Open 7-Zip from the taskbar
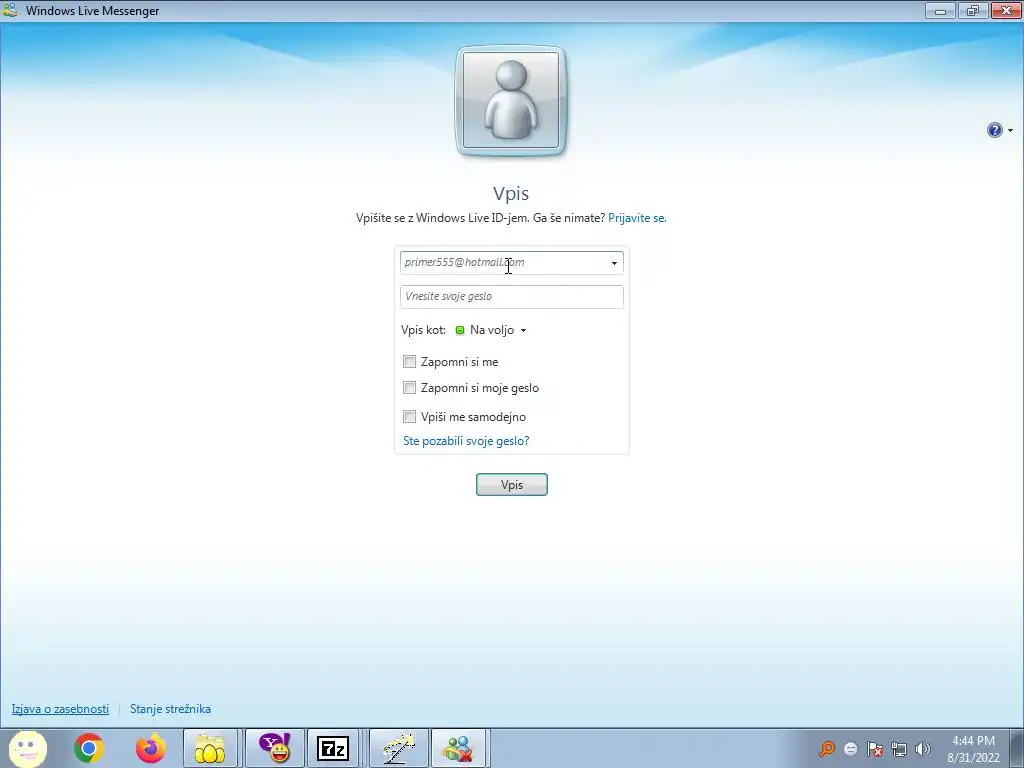This screenshot has height=768, width=1024. 333,748
